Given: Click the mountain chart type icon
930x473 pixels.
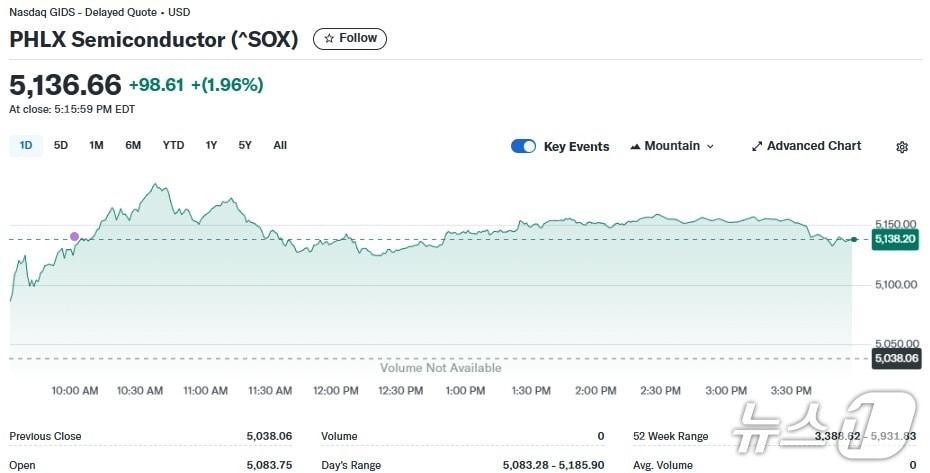Looking at the screenshot, I should pos(635,146).
